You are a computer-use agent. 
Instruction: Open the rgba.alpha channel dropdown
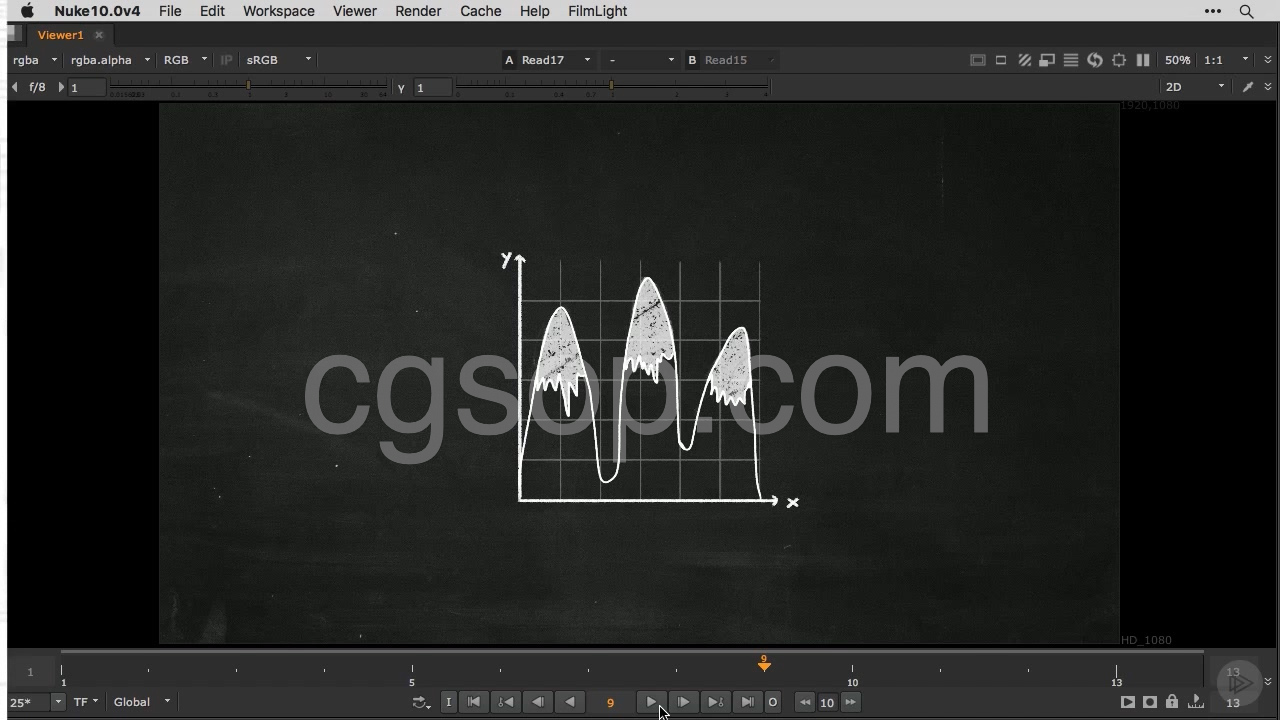[x=110, y=60]
